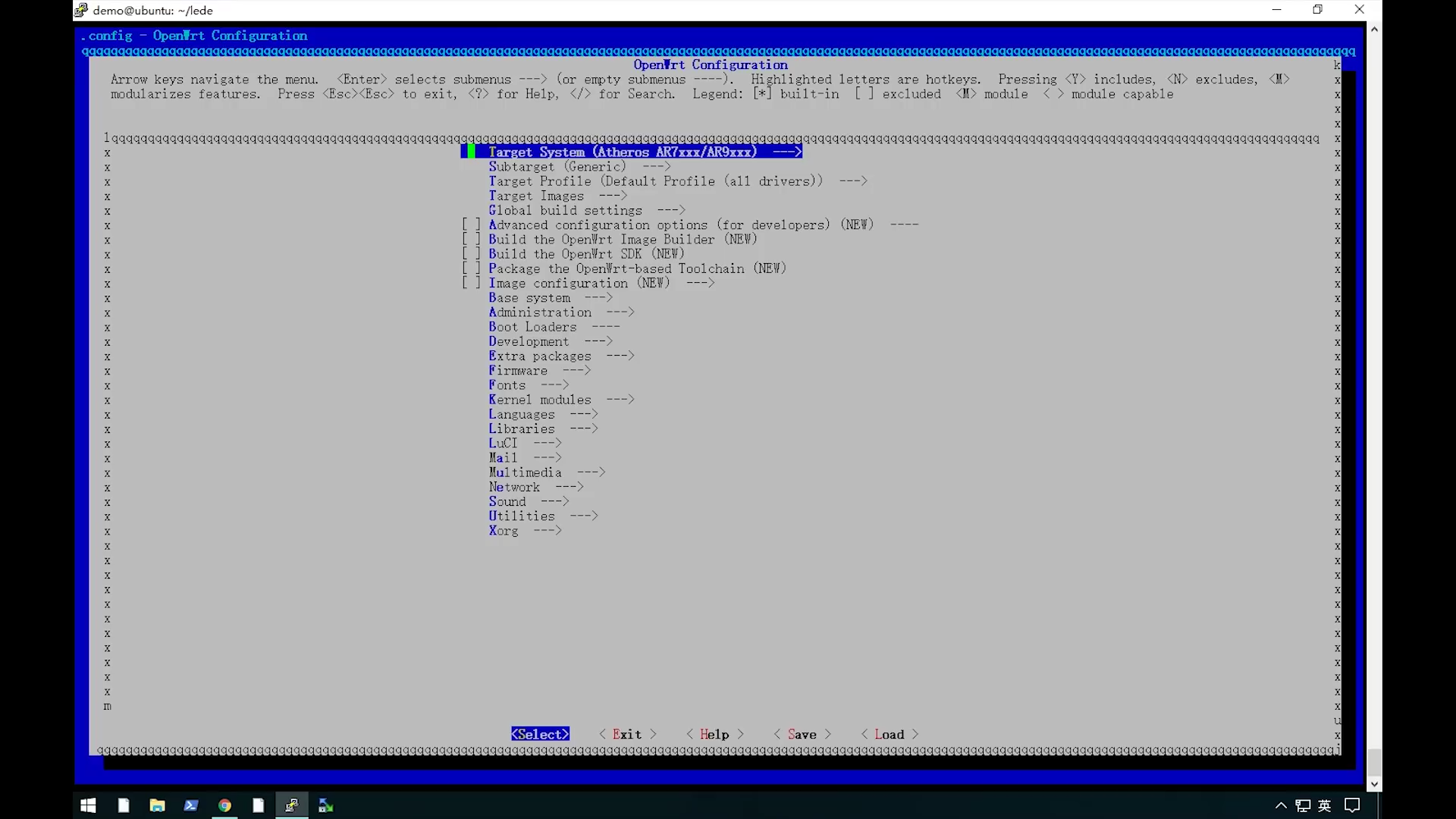Viewport: 1456px width, 819px height.
Task: Expand the Fonts submenu
Action: click(x=529, y=385)
